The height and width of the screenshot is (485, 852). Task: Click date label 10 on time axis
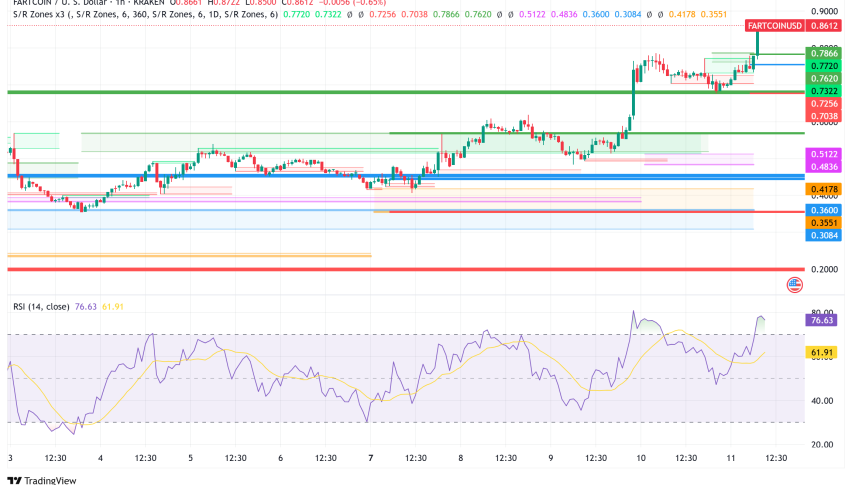pyautogui.click(x=641, y=458)
